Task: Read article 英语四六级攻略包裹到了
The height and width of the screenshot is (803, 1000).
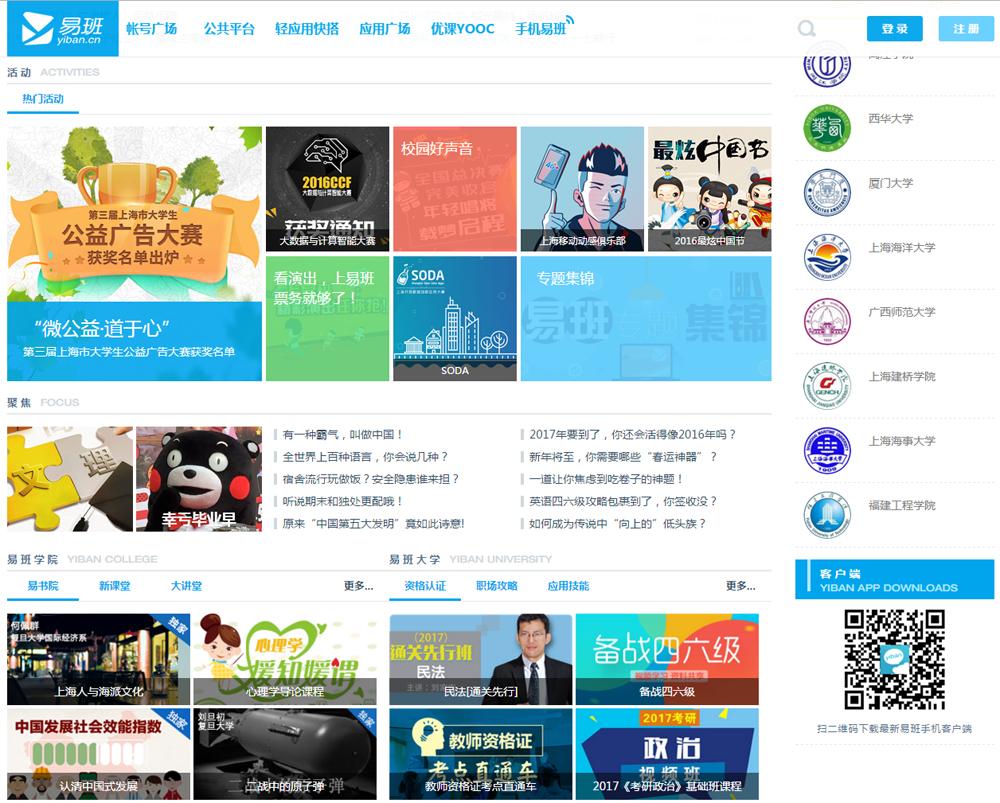Action: click(623, 501)
